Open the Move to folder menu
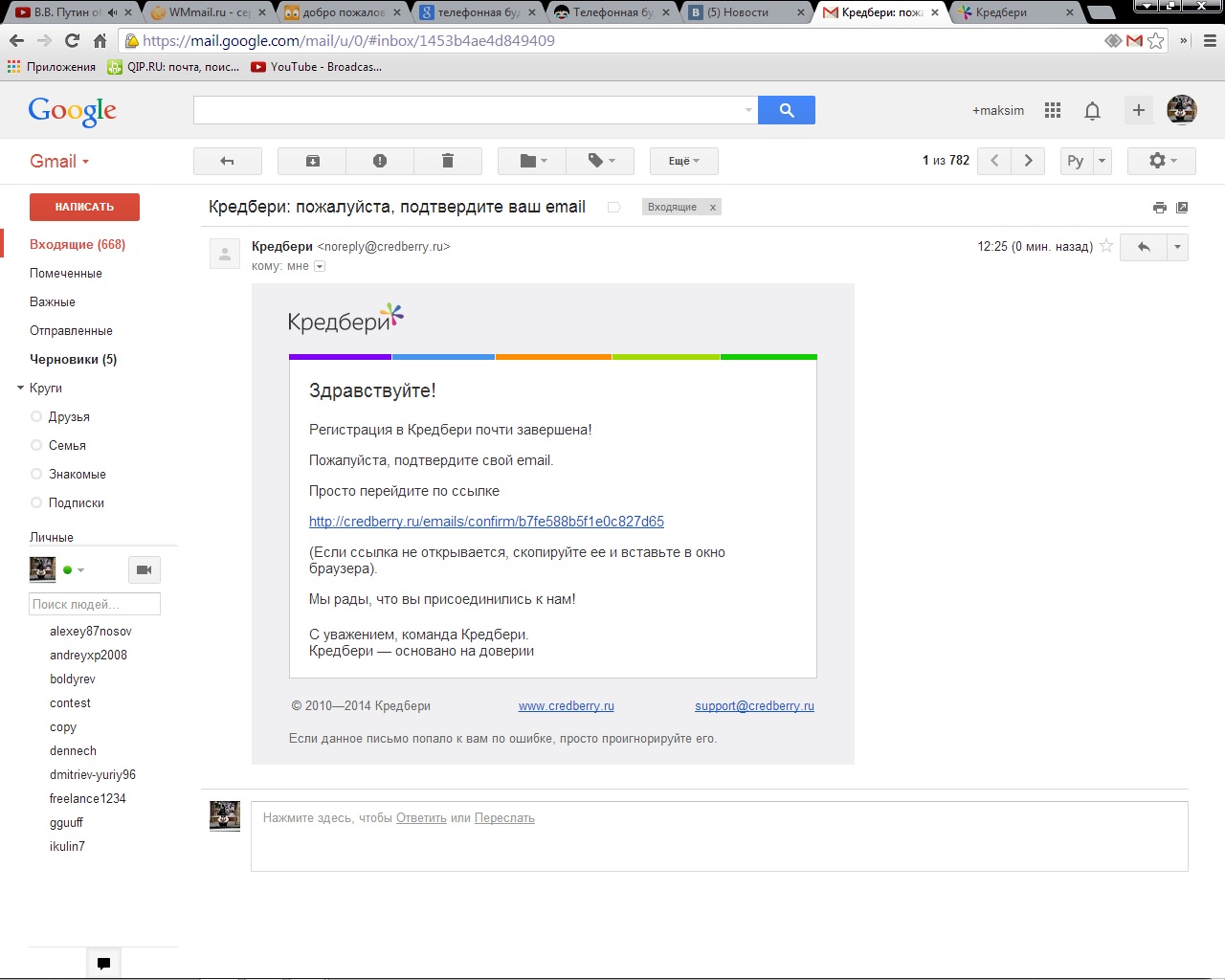Image resolution: width=1225 pixels, height=980 pixels. tap(532, 161)
